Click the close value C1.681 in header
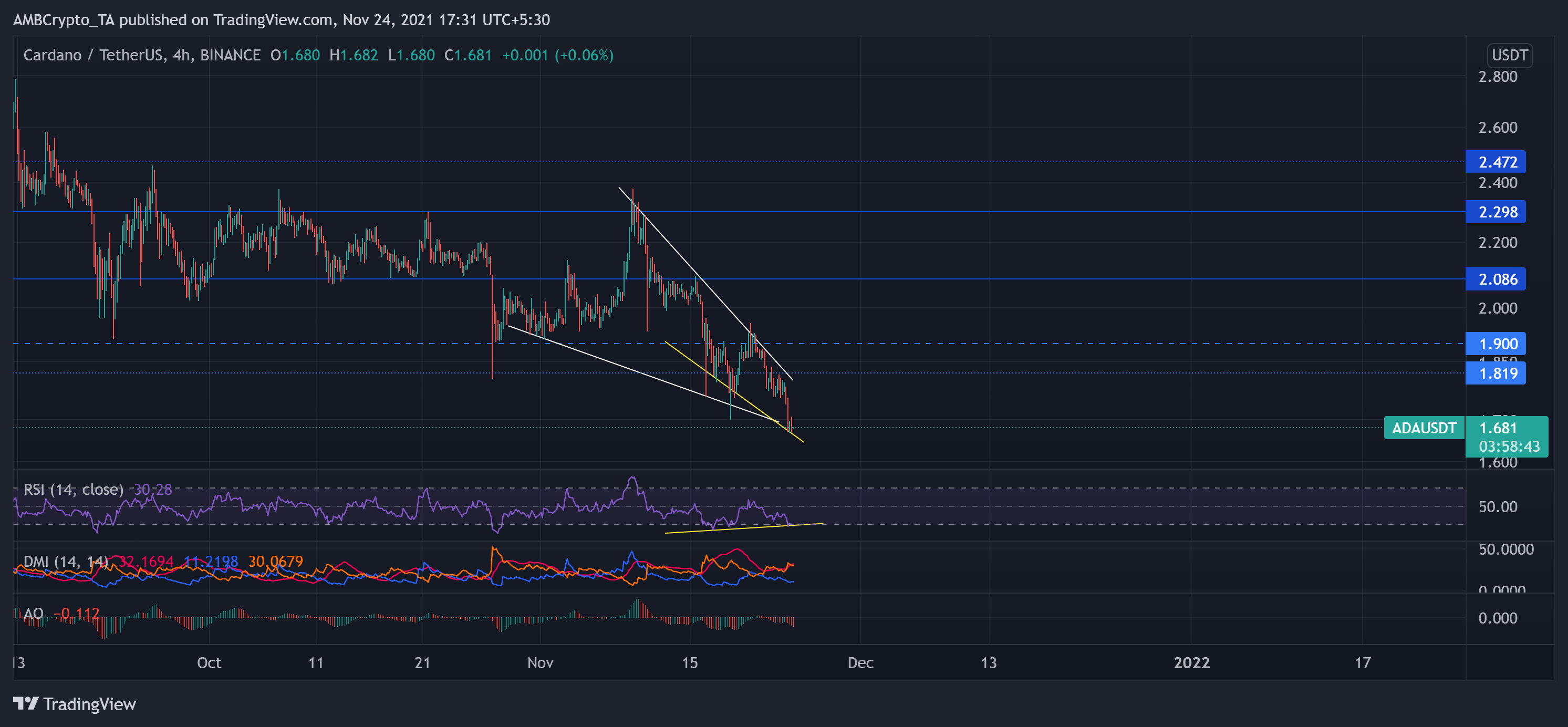 (468, 55)
